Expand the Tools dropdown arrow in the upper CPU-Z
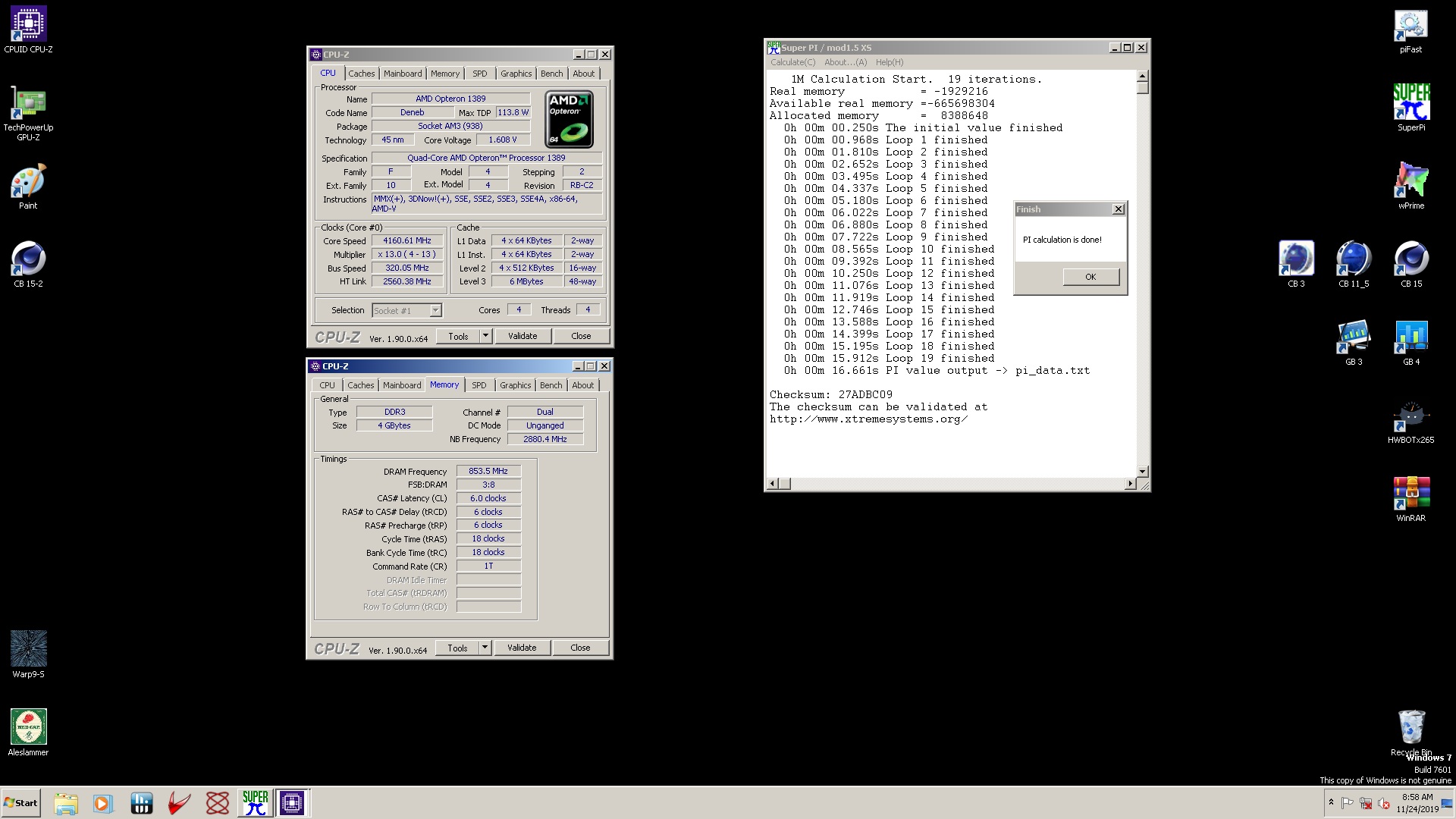Image resolution: width=1456 pixels, height=819 pixels. coord(486,336)
